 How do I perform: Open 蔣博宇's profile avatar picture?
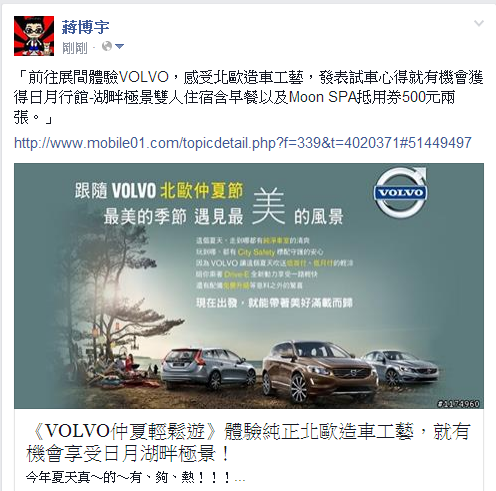(34, 36)
